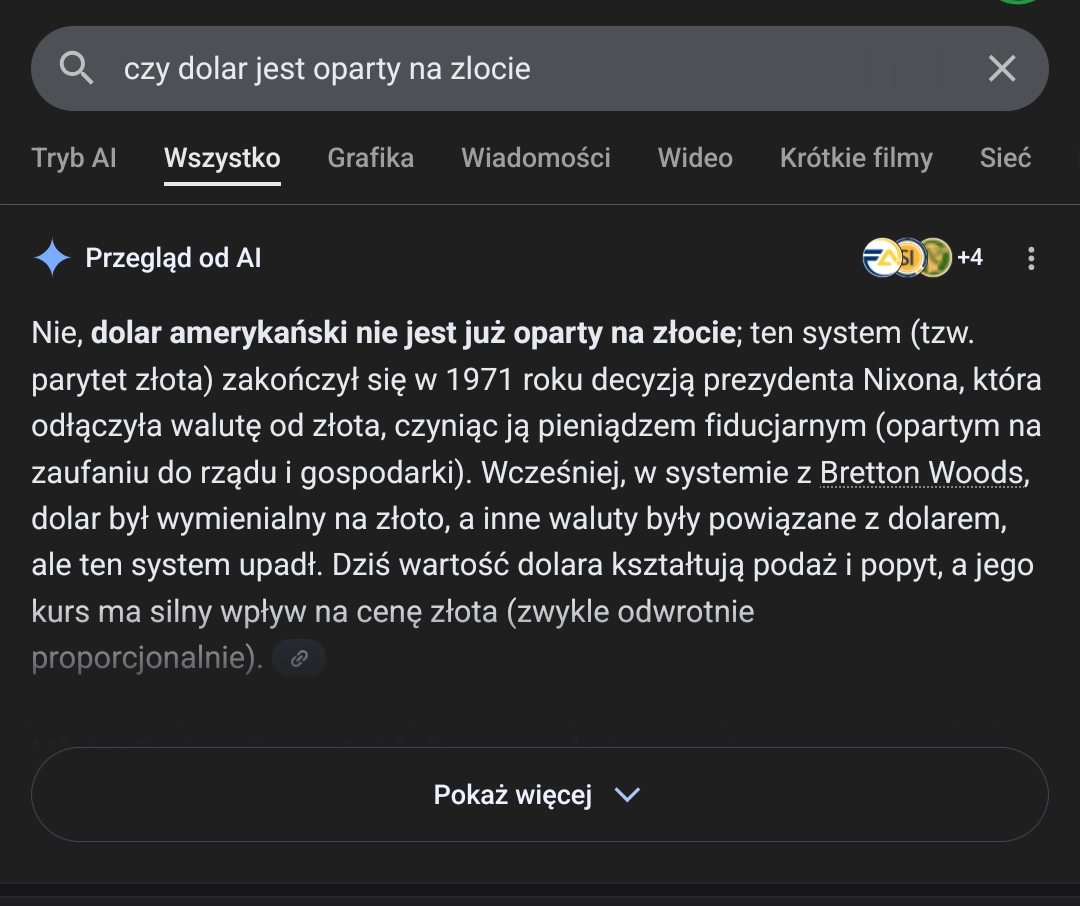Open the three-dot AI overview options menu
The image size is (1080, 906).
click(x=1031, y=259)
